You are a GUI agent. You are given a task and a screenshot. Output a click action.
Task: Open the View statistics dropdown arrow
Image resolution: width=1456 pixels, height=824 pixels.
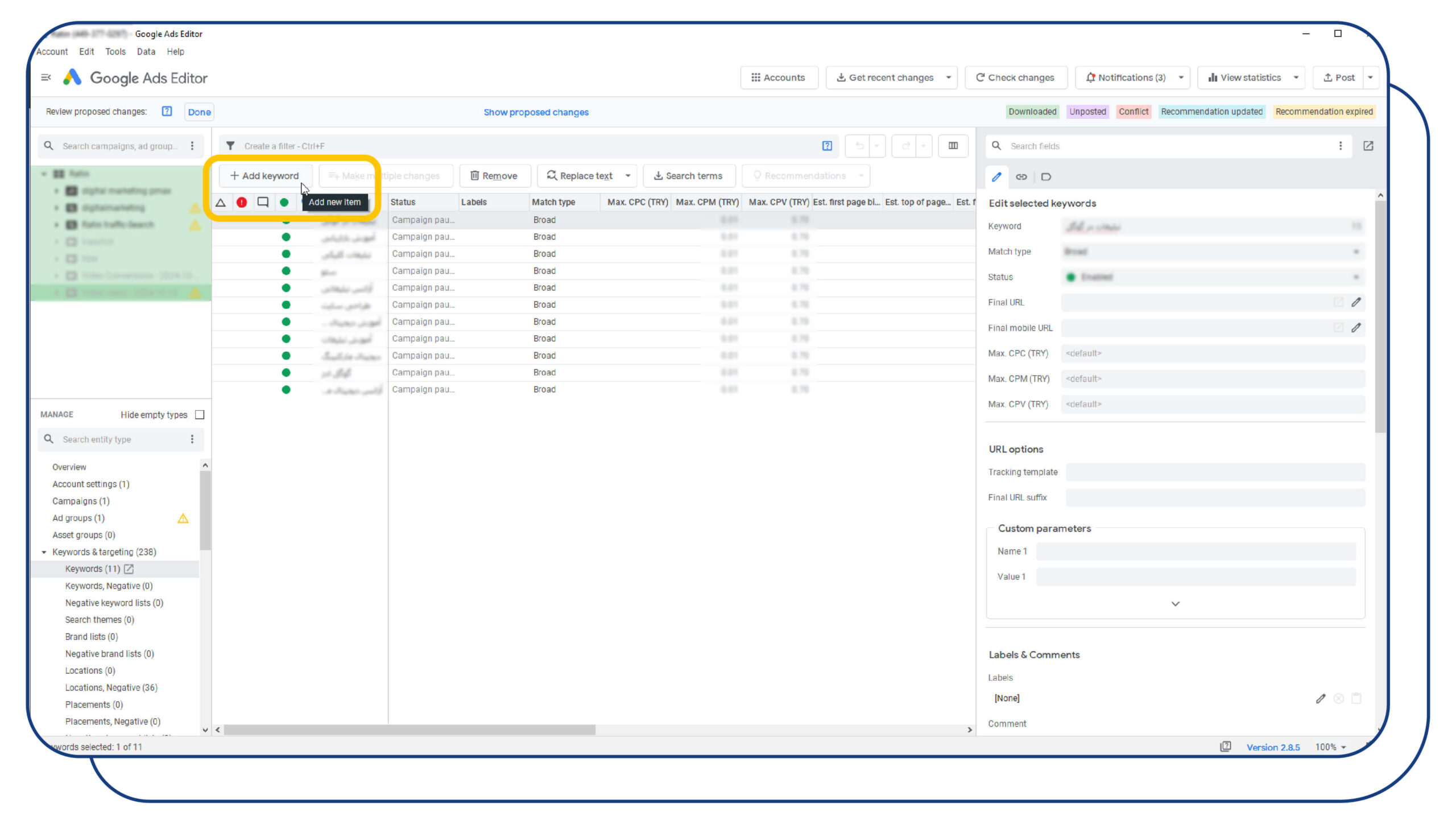coord(1296,77)
